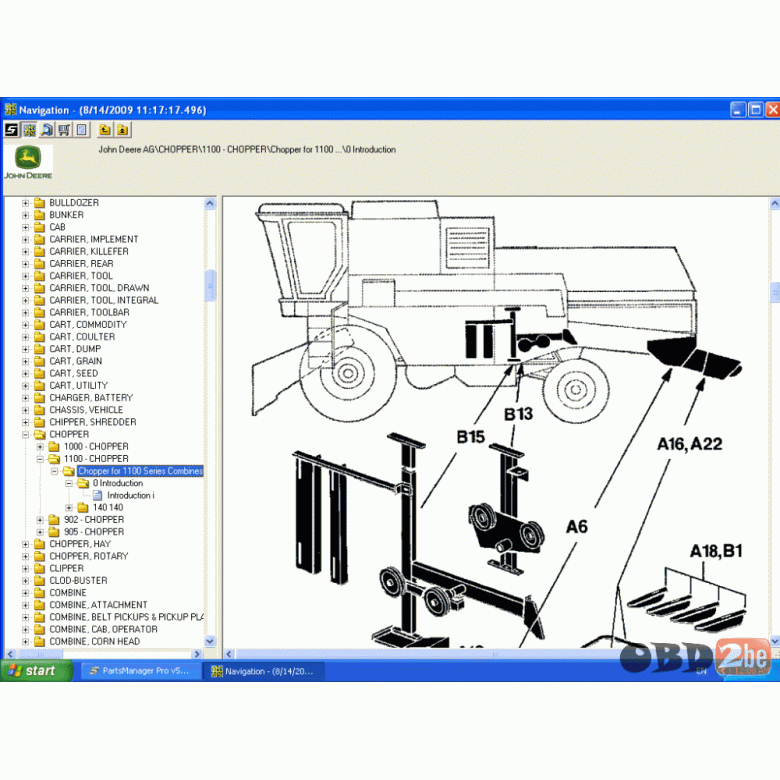780x780 pixels.
Task: Open the Introduction i document entry
Action: point(131,495)
